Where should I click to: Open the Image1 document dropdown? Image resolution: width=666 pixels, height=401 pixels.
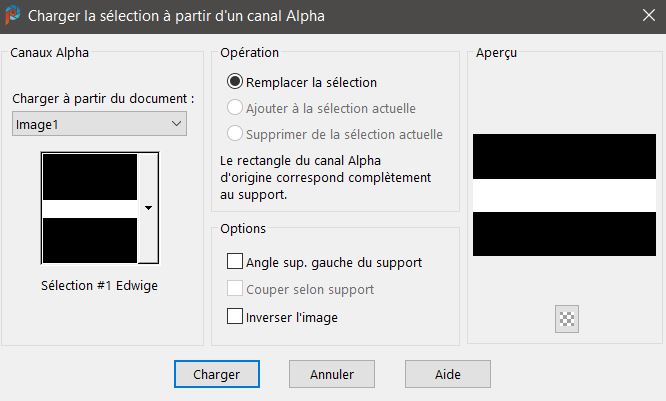[99, 123]
